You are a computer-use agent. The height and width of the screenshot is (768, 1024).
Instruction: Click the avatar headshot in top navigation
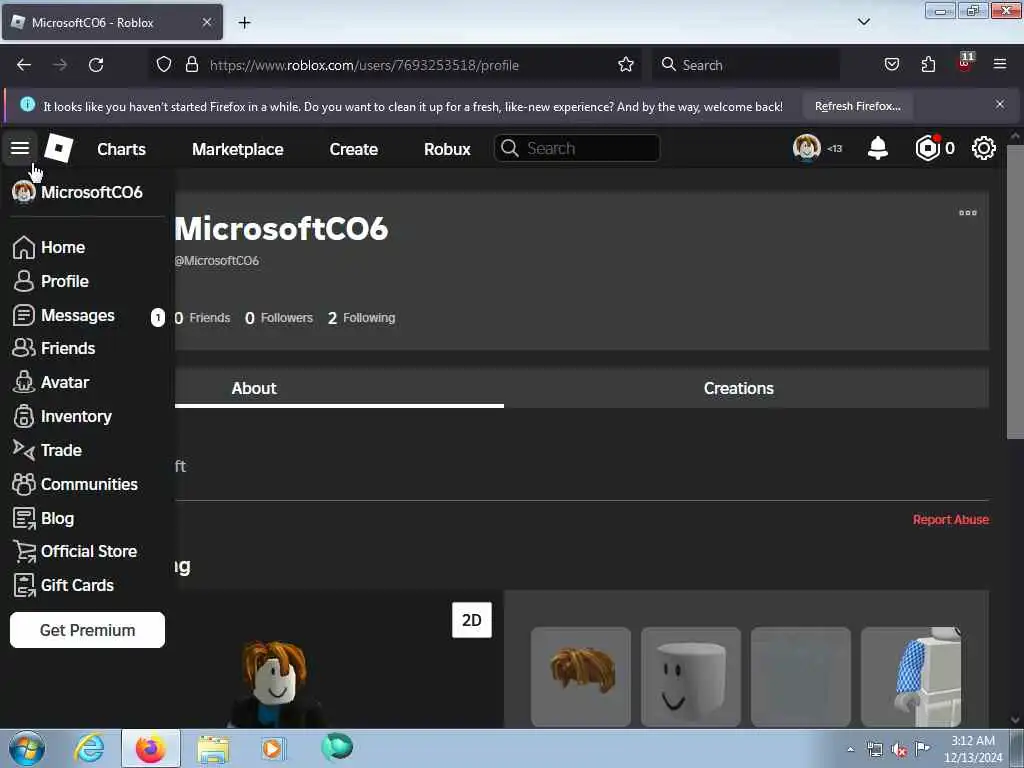pyautogui.click(x=807, y=148)
